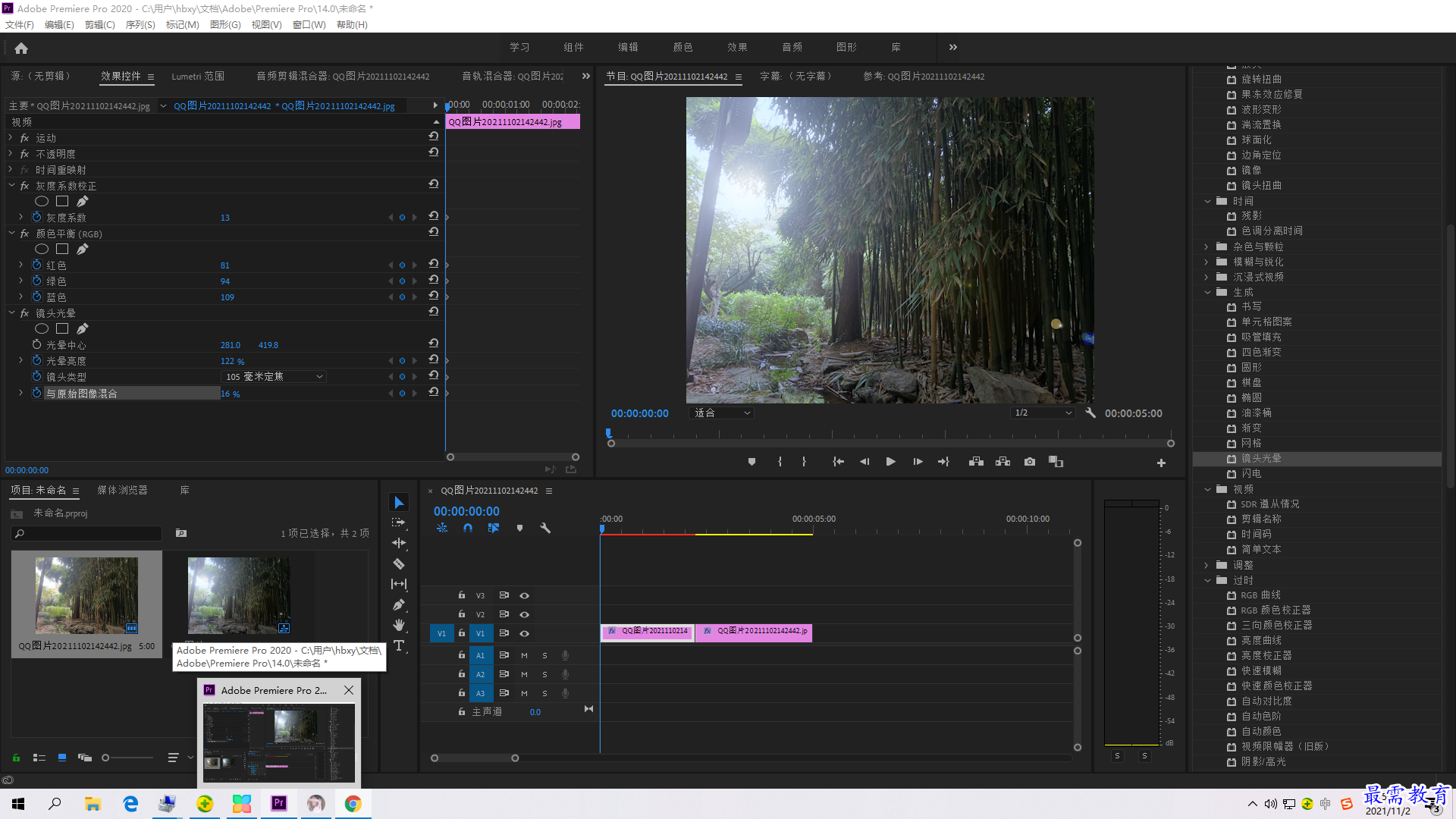Open program monitor settings wrench
This screenshot has width=1456, height=819.
coord(1090,413)
